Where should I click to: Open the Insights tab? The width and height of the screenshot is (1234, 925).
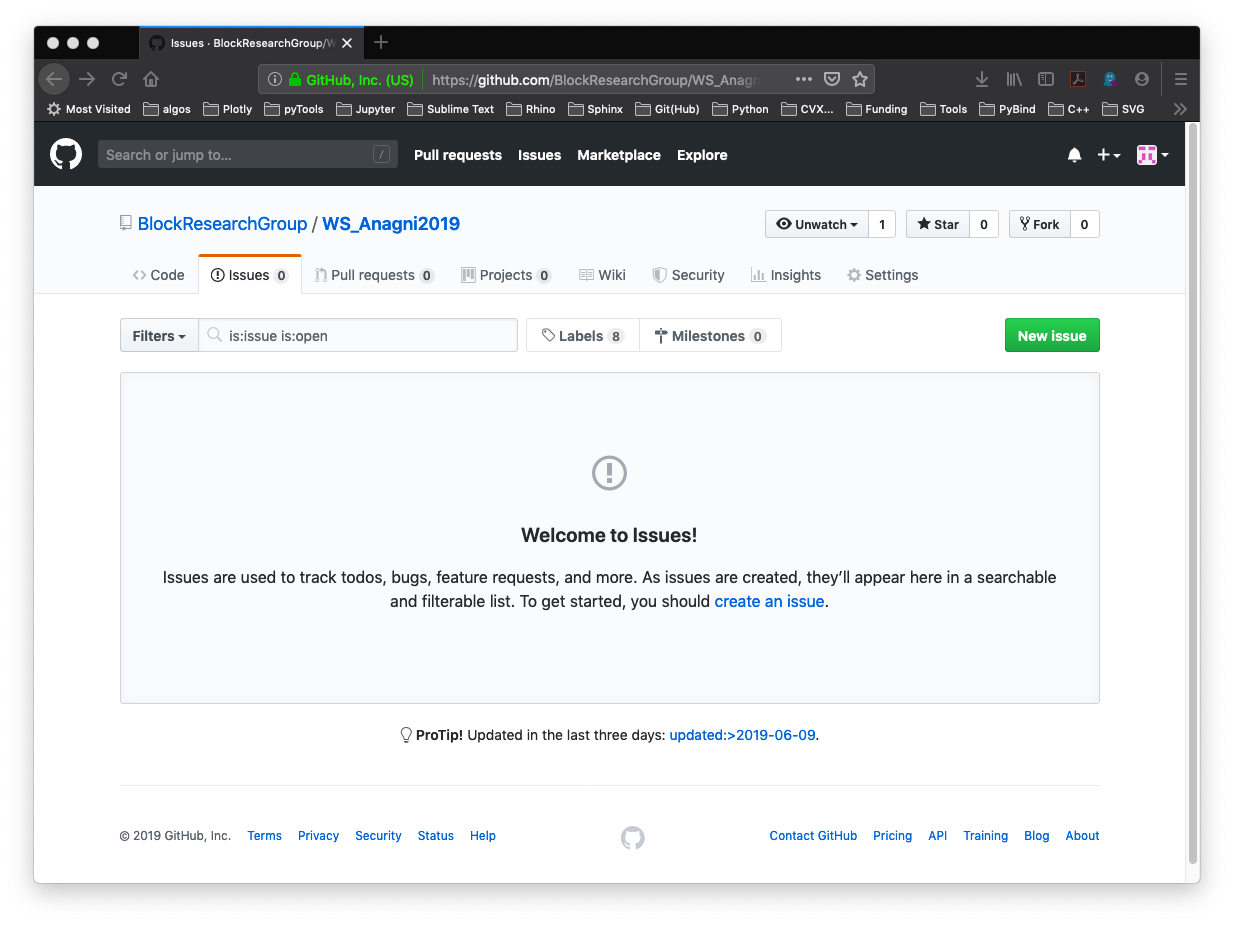[786, 275]
